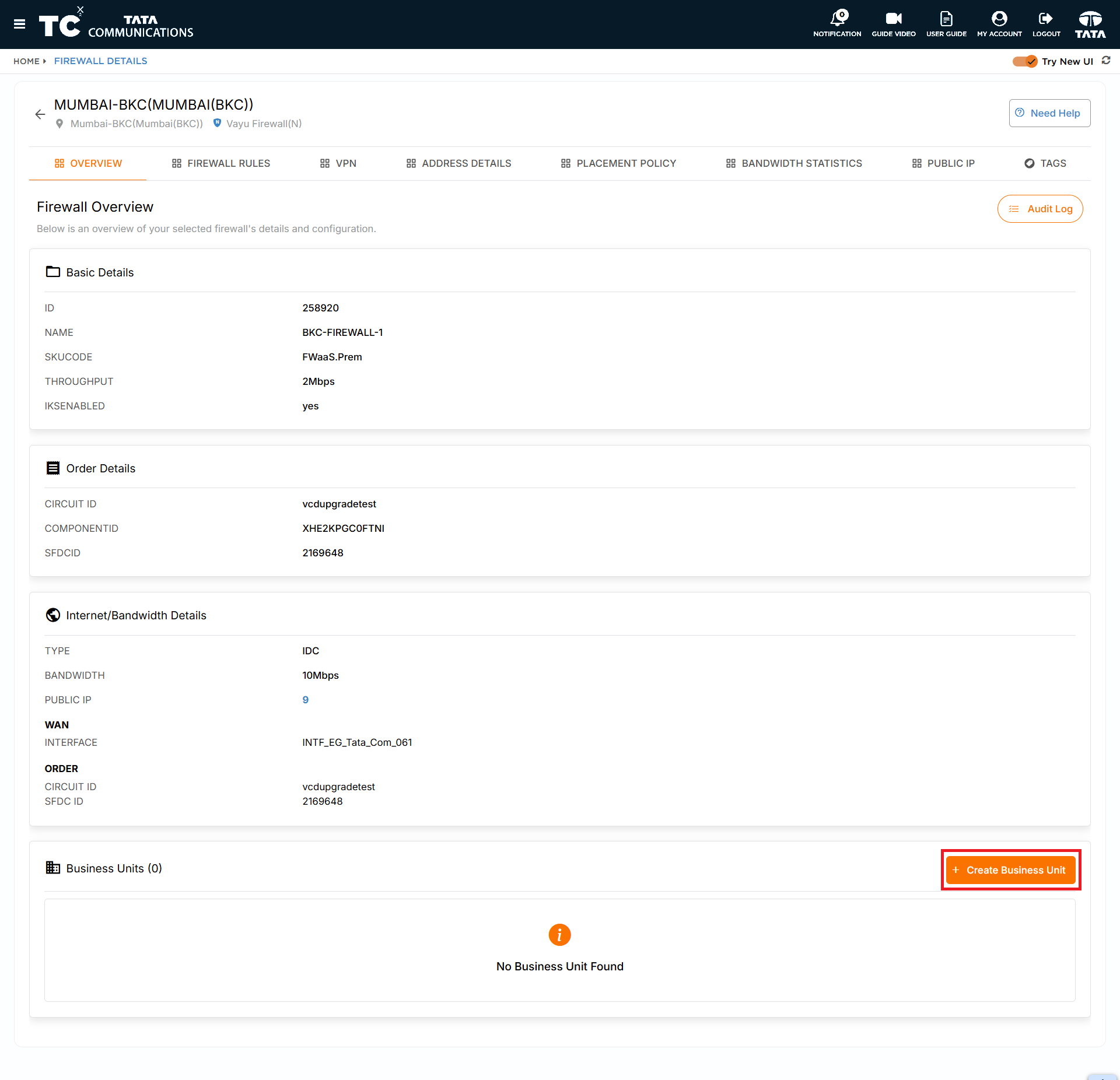
Task: Click the Order Details list icon
Action: point(53,468)
